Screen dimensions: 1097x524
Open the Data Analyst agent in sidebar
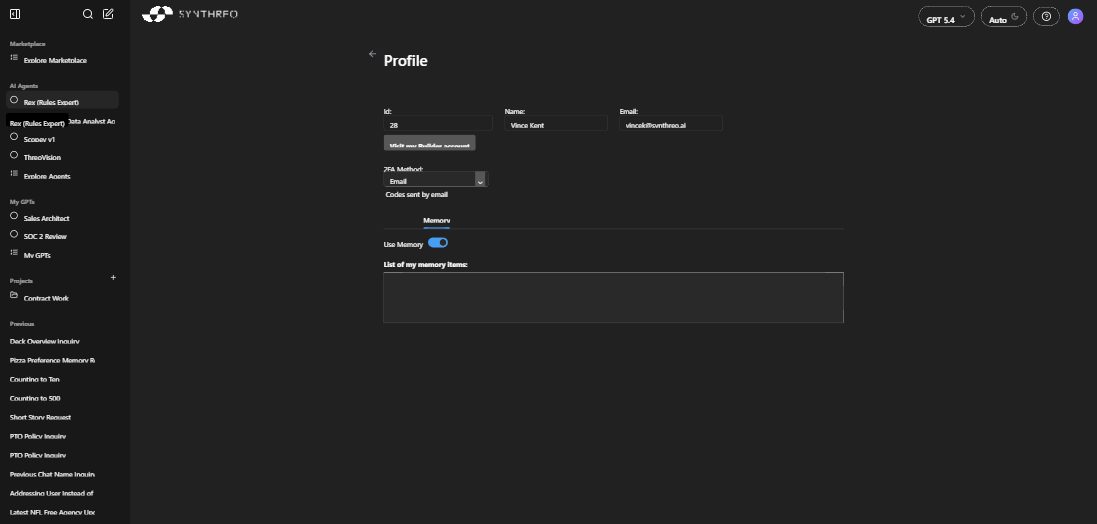92,122
